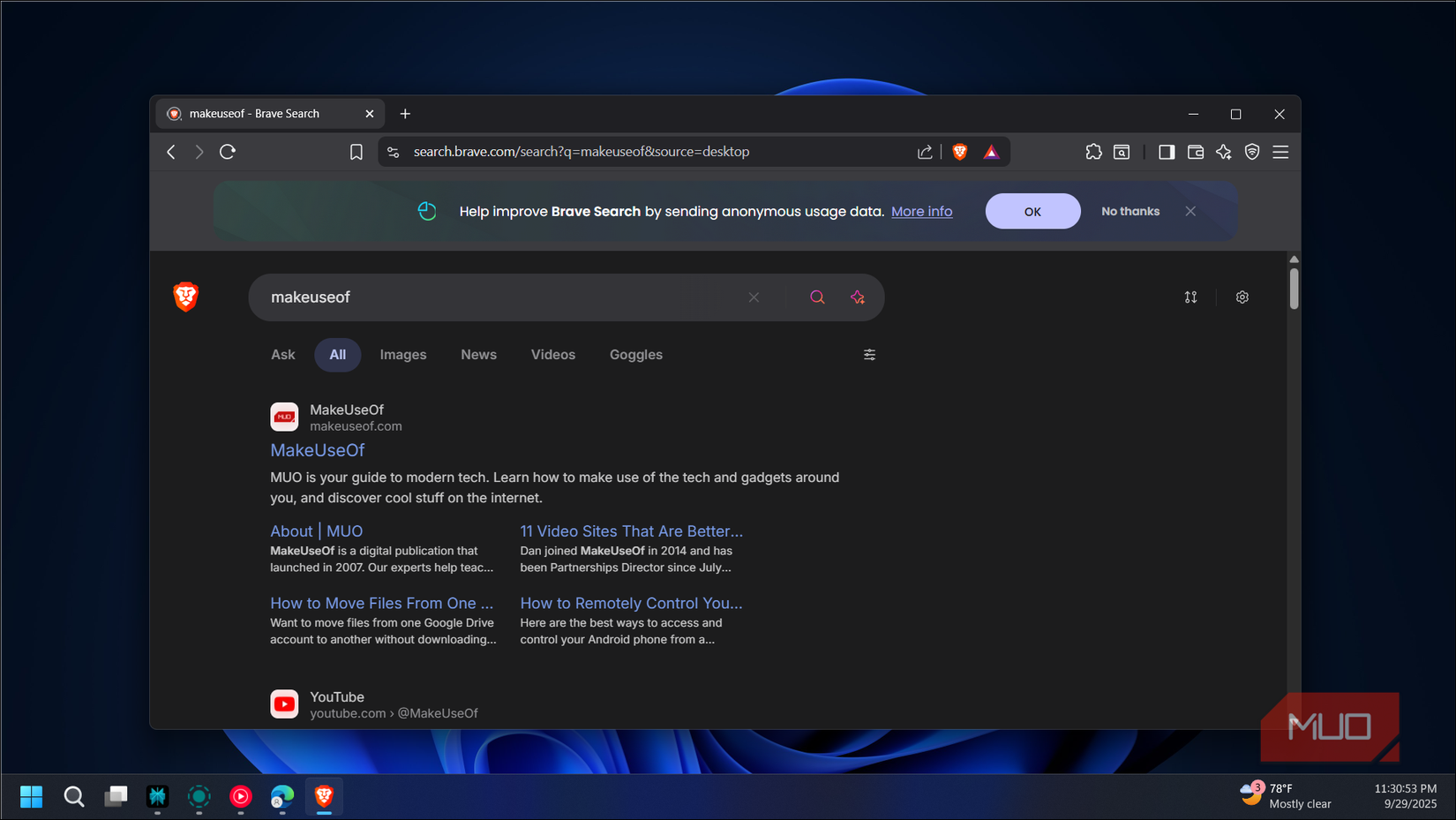Image resolution: width=1456 pixels, height=820 pixels.
Task: Open the search filters icon below tabs
Action: click(x=869, y=354)
